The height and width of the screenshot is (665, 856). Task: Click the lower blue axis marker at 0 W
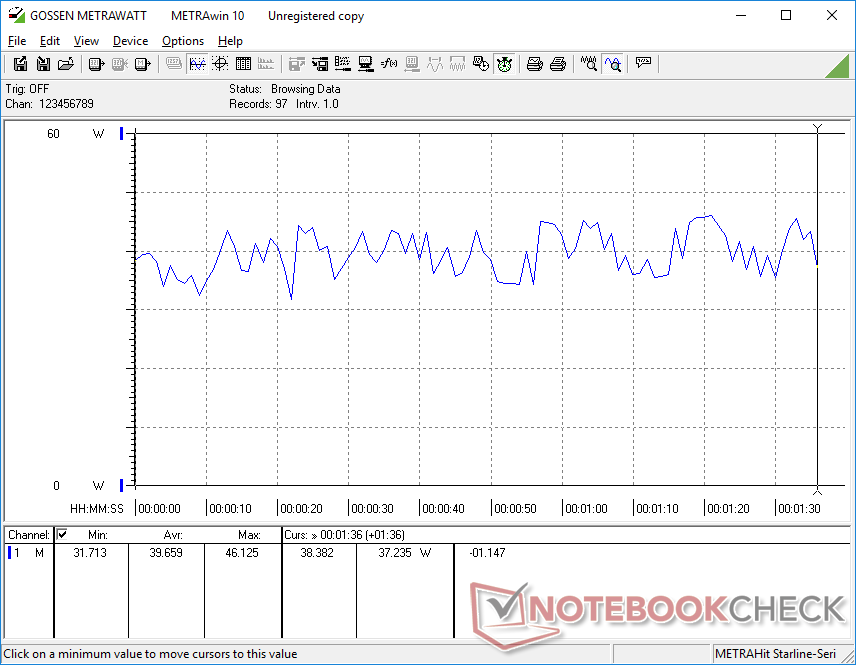click(x=122, y=485)
